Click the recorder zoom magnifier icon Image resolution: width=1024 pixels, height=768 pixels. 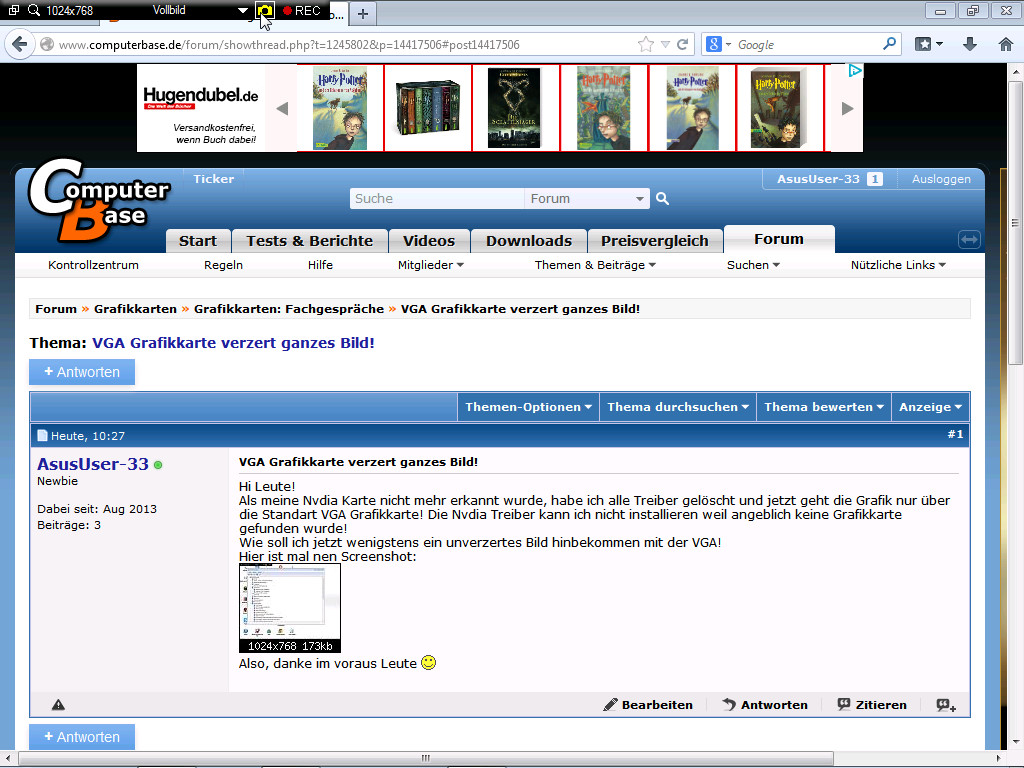pos(33,10)
